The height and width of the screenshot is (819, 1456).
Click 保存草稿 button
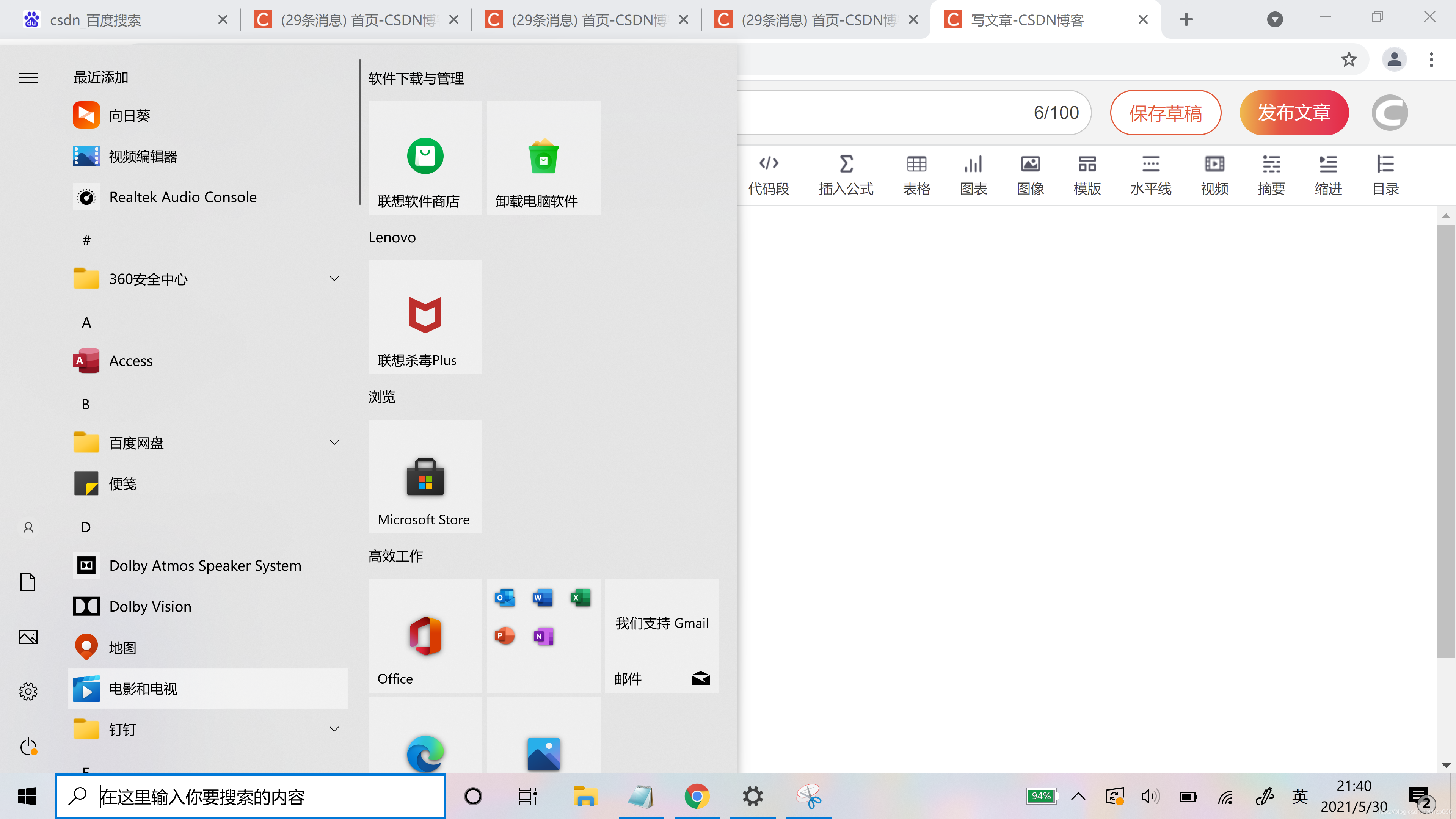[x=1166, y=113]
